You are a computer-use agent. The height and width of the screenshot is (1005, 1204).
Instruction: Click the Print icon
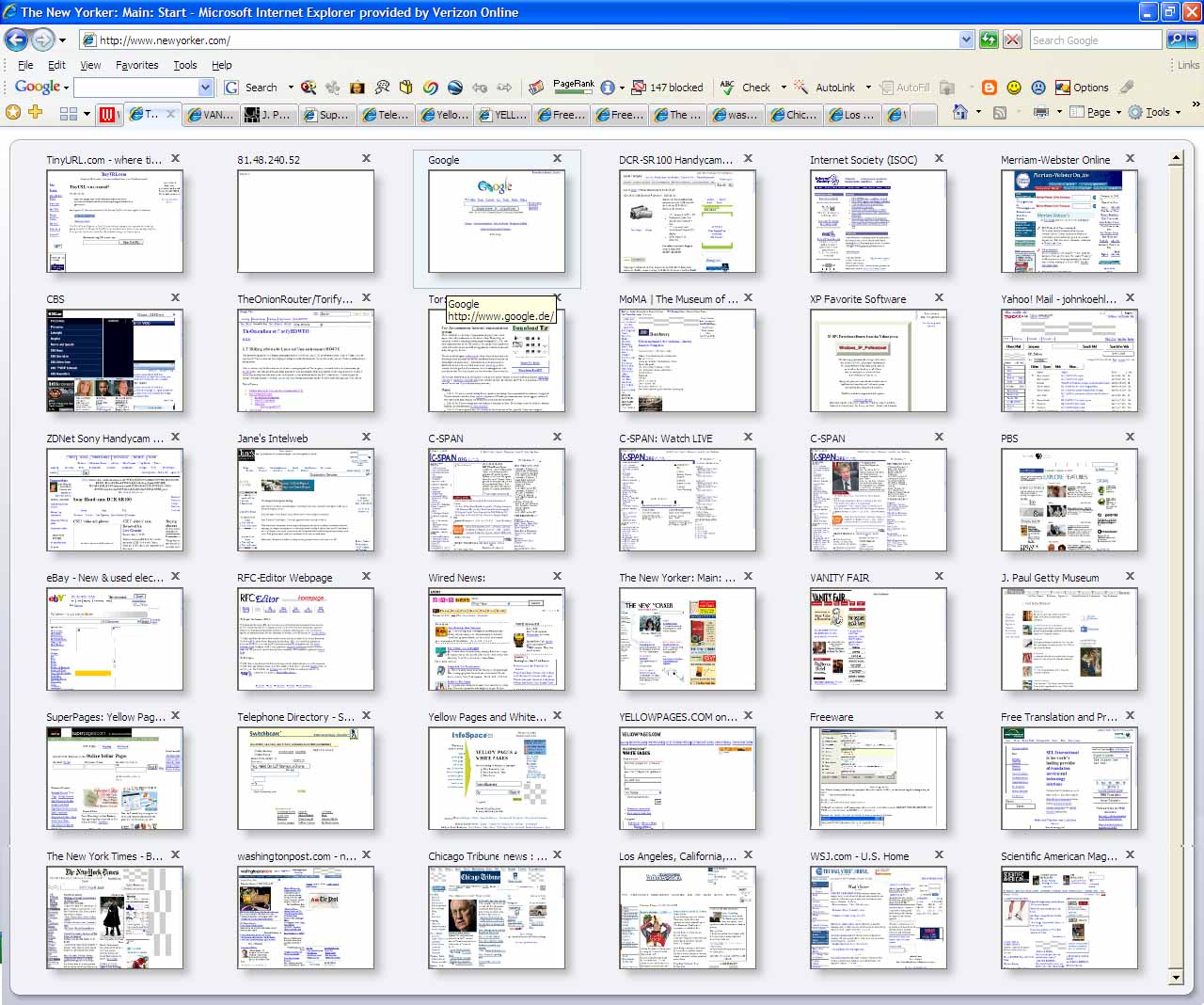(1041, 112)
